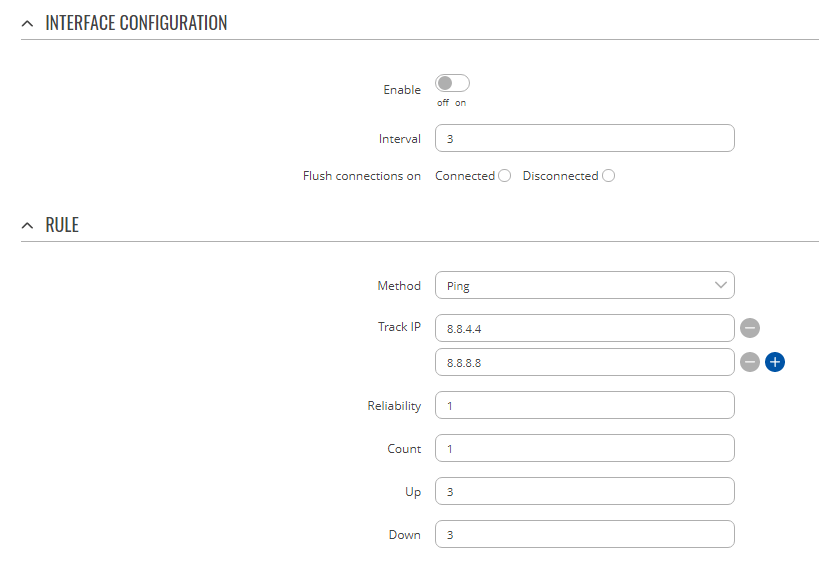Click into the Interval input field

[585, 139]
